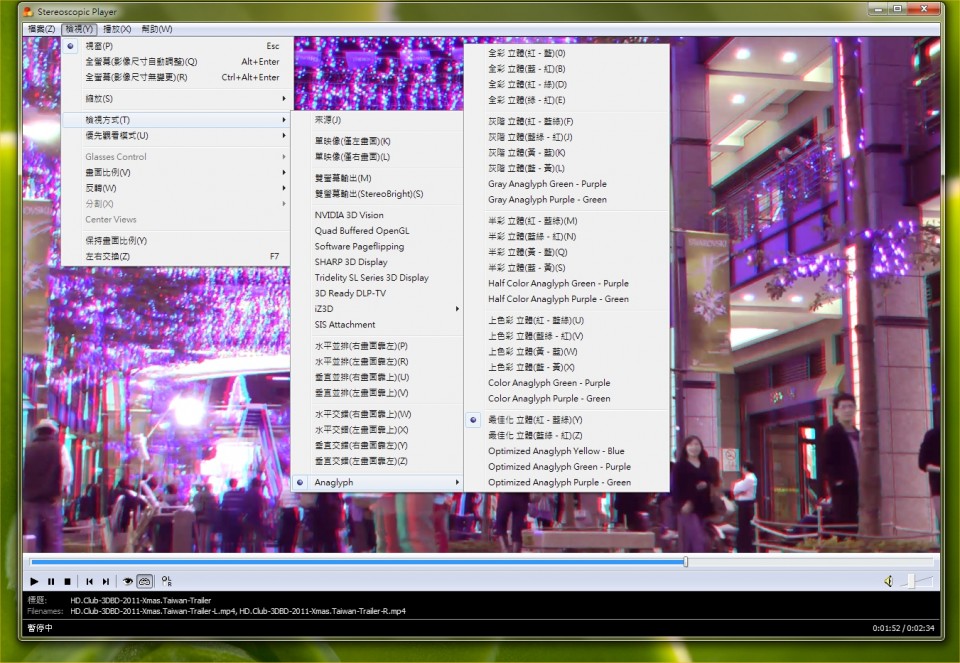Select SHARP 3D Display output
The width and height of the screenshot is (960, 663).
pyautogui.click(x=377, y=262)
